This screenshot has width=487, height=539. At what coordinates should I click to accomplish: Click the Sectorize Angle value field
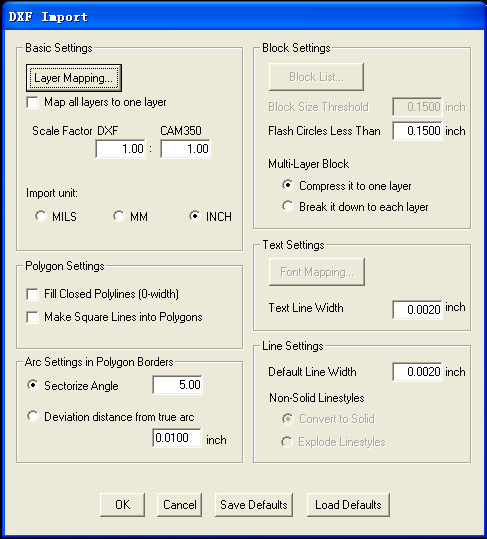(177, 385)
